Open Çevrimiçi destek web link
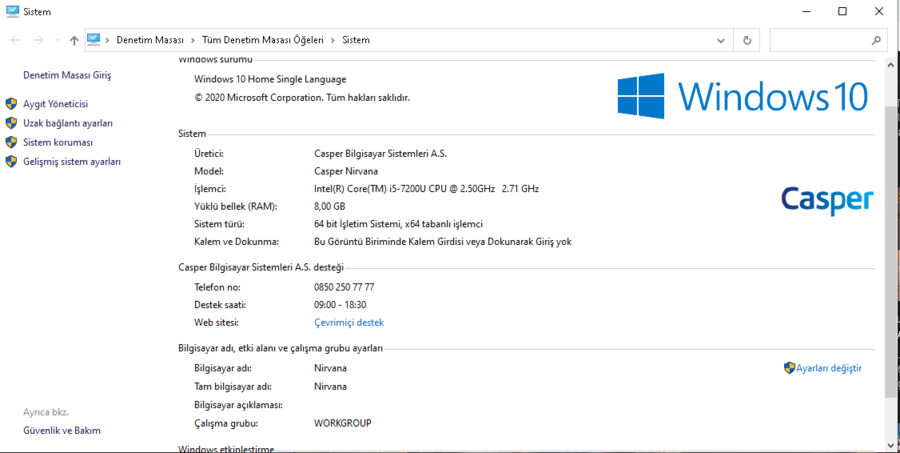 click(x=349, y=323)
